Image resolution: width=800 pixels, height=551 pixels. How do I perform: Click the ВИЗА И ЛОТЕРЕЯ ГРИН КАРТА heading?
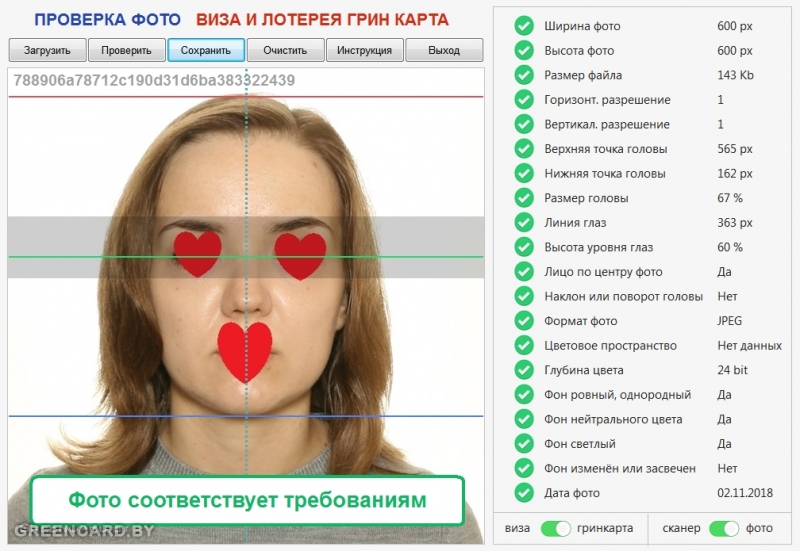pos(322,20)
